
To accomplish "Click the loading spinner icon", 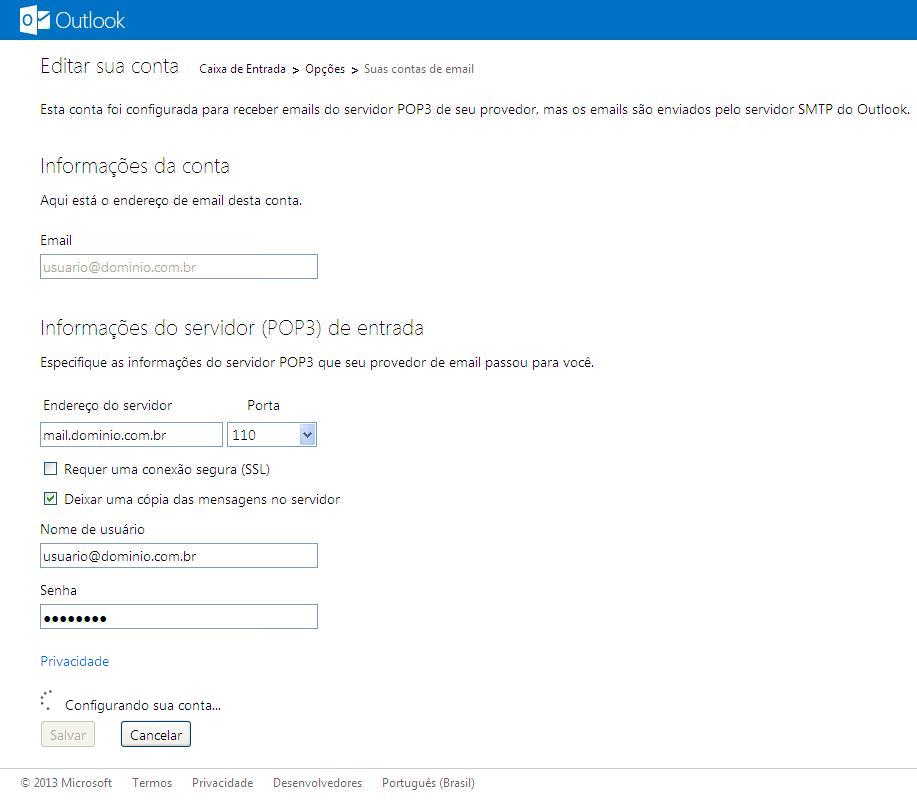I will (46, 701).
